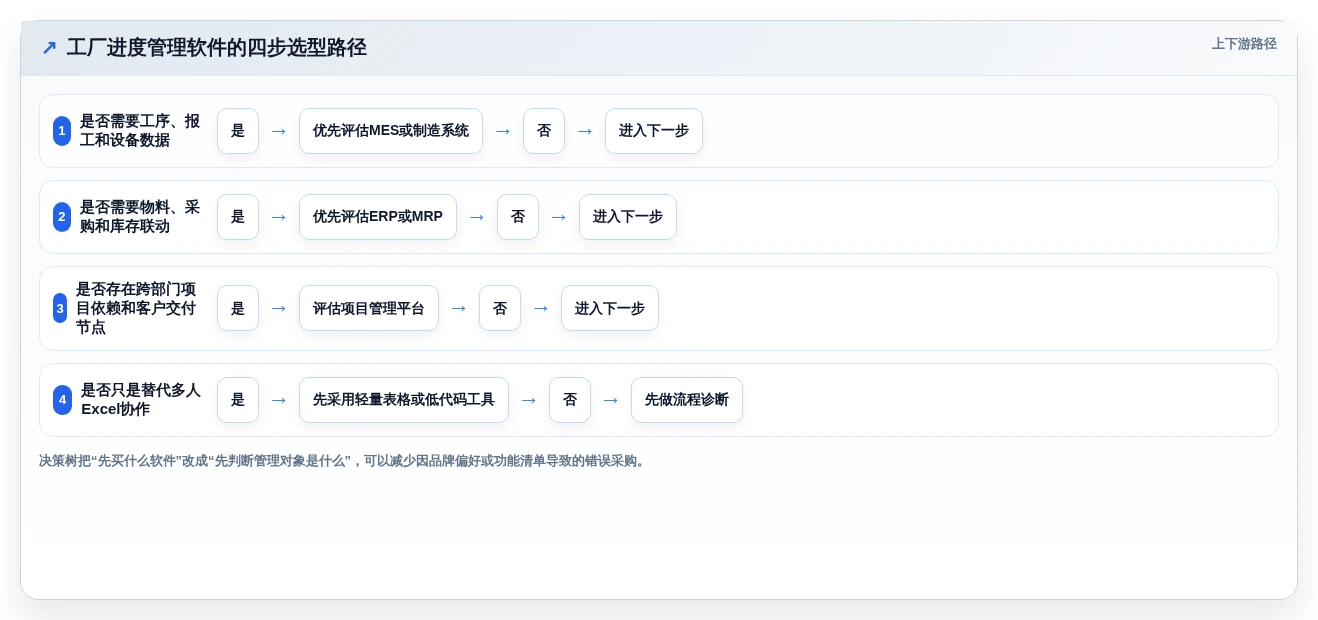This screenshot has height=620, width=1318.
Task: Click the question 是否需要工序、报工和设备数据
Action: pyautogui.click(x=140, y=131)
